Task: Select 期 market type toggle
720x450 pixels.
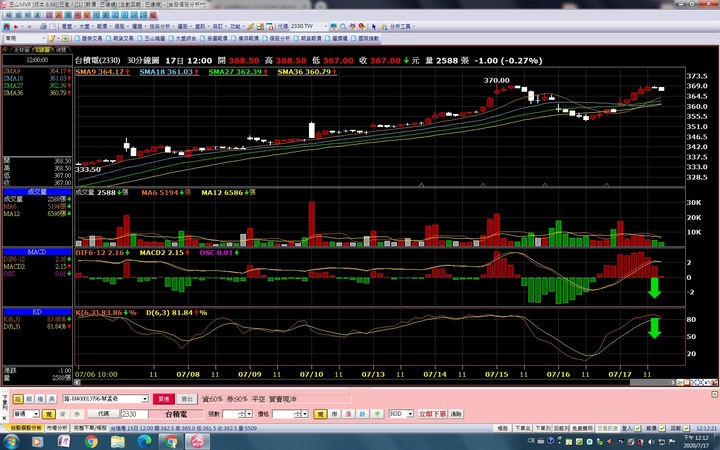Action: 29,399
